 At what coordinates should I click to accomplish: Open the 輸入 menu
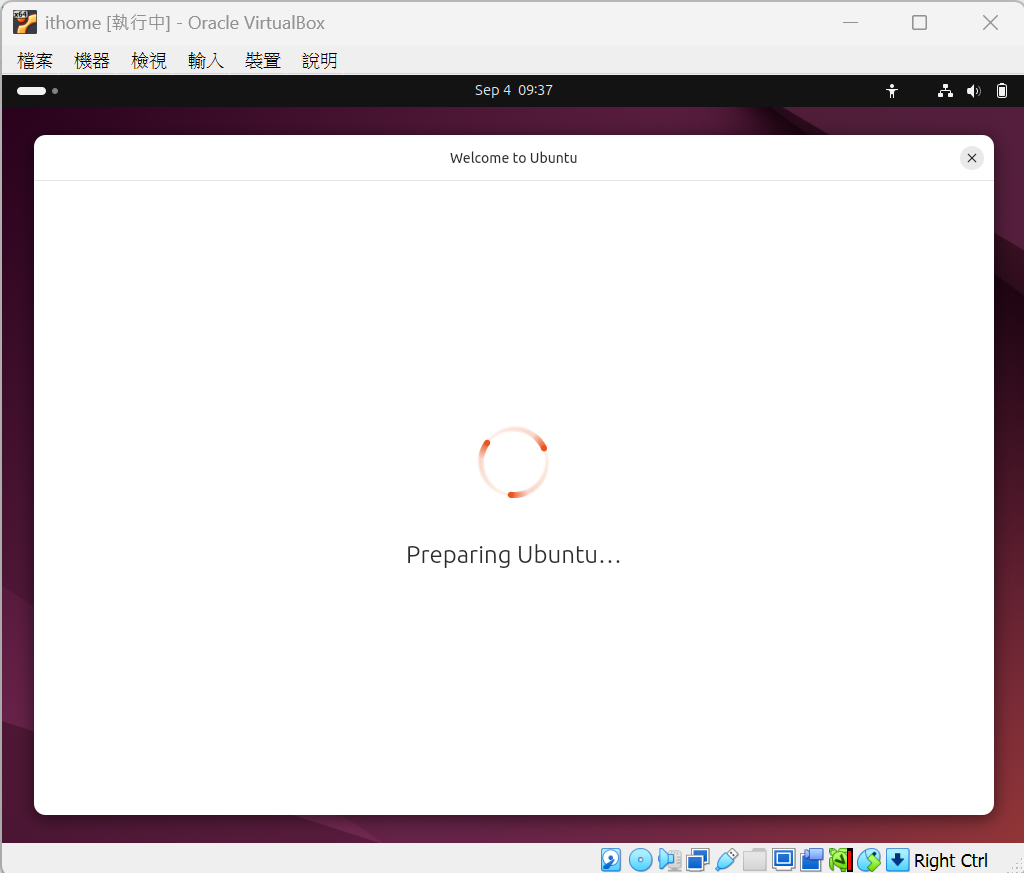206,61
